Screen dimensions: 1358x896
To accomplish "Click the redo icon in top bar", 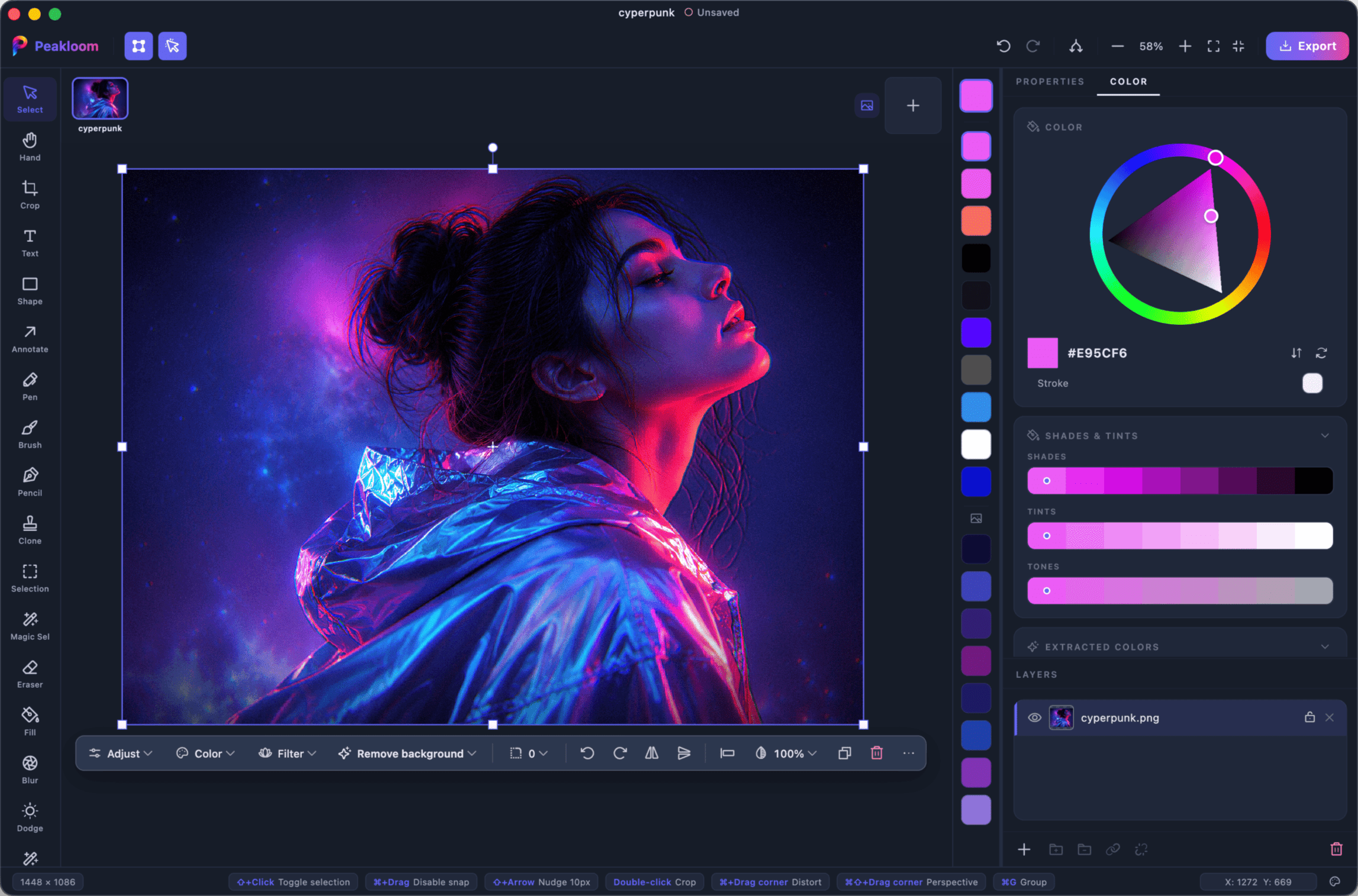I will (1033, 46).
